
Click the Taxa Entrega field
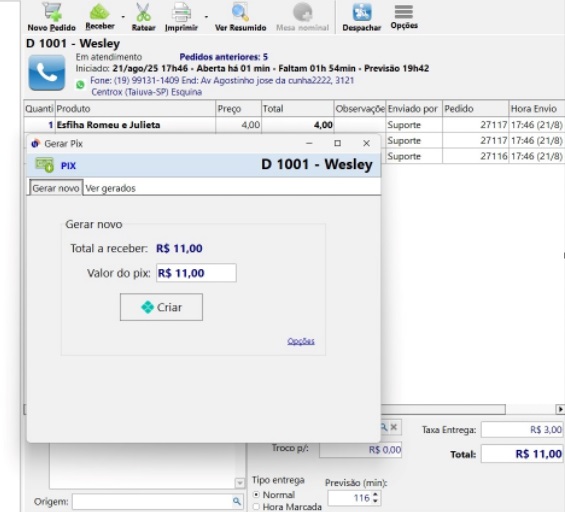522,429
